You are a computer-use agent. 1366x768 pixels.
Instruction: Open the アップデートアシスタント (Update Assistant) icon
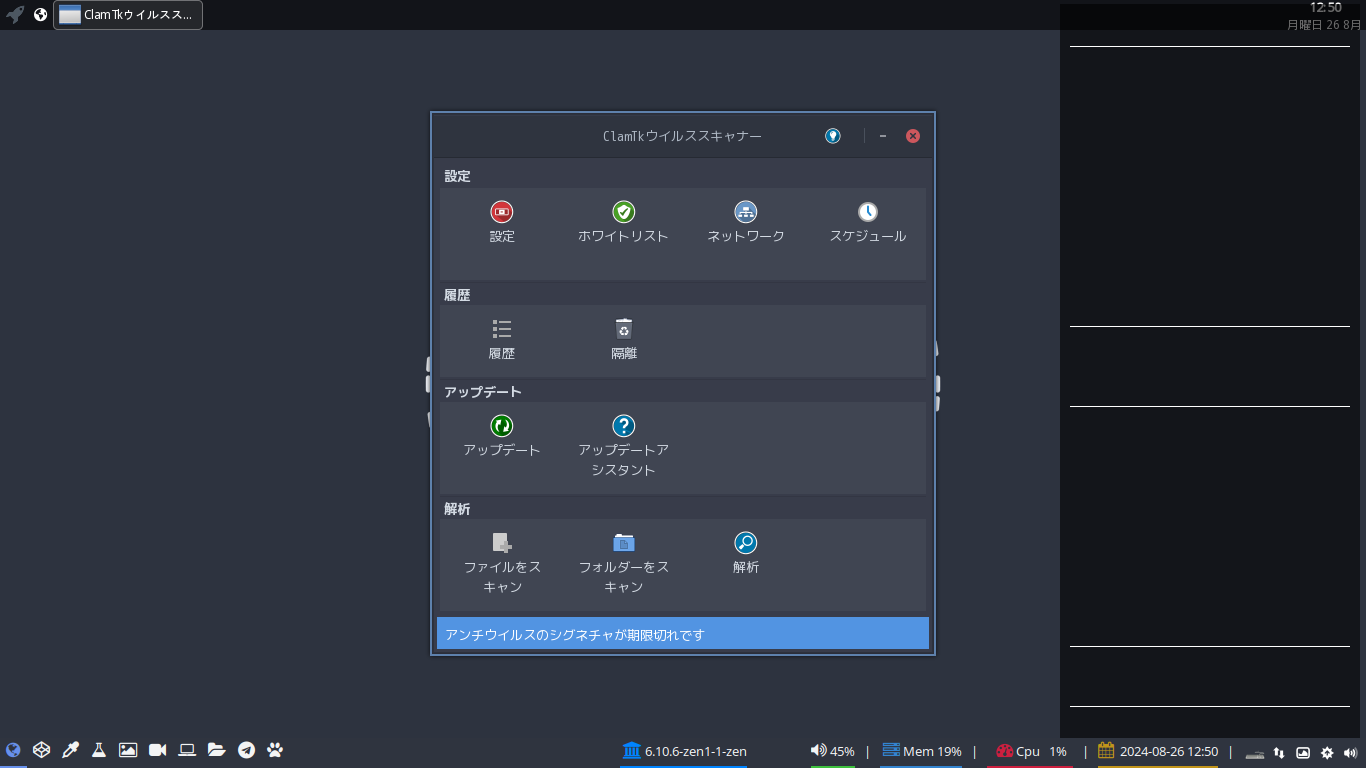pyautogui.click(x=624, y=426)
